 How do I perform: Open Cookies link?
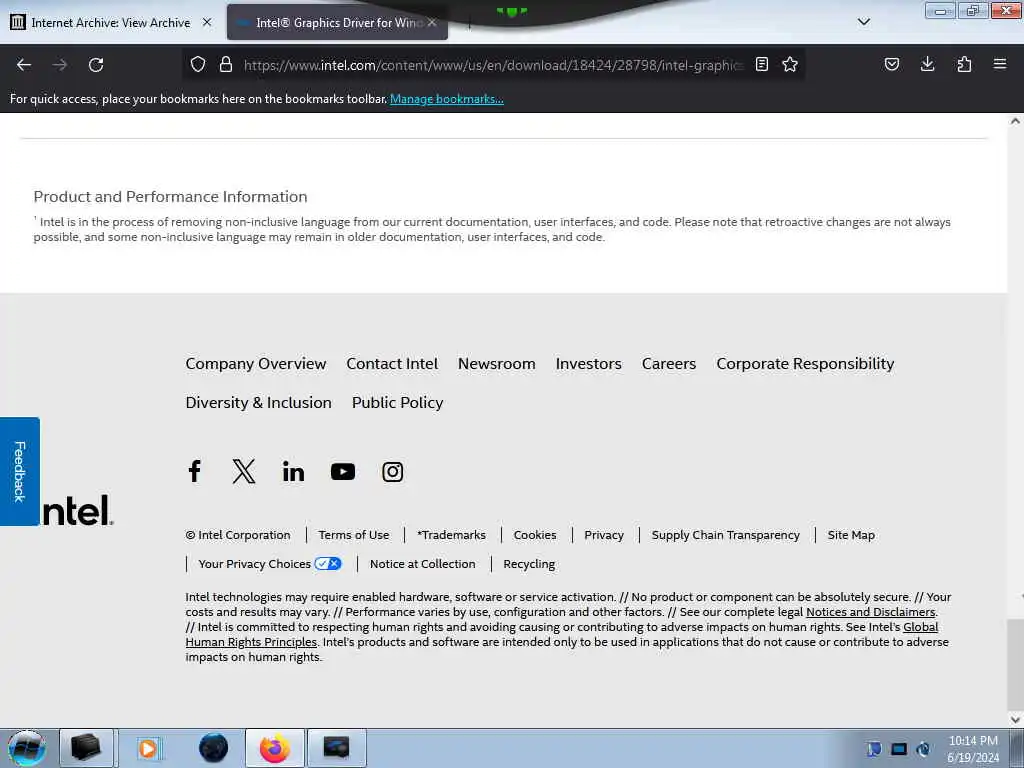pyautogui.click(x=535, y=535)
